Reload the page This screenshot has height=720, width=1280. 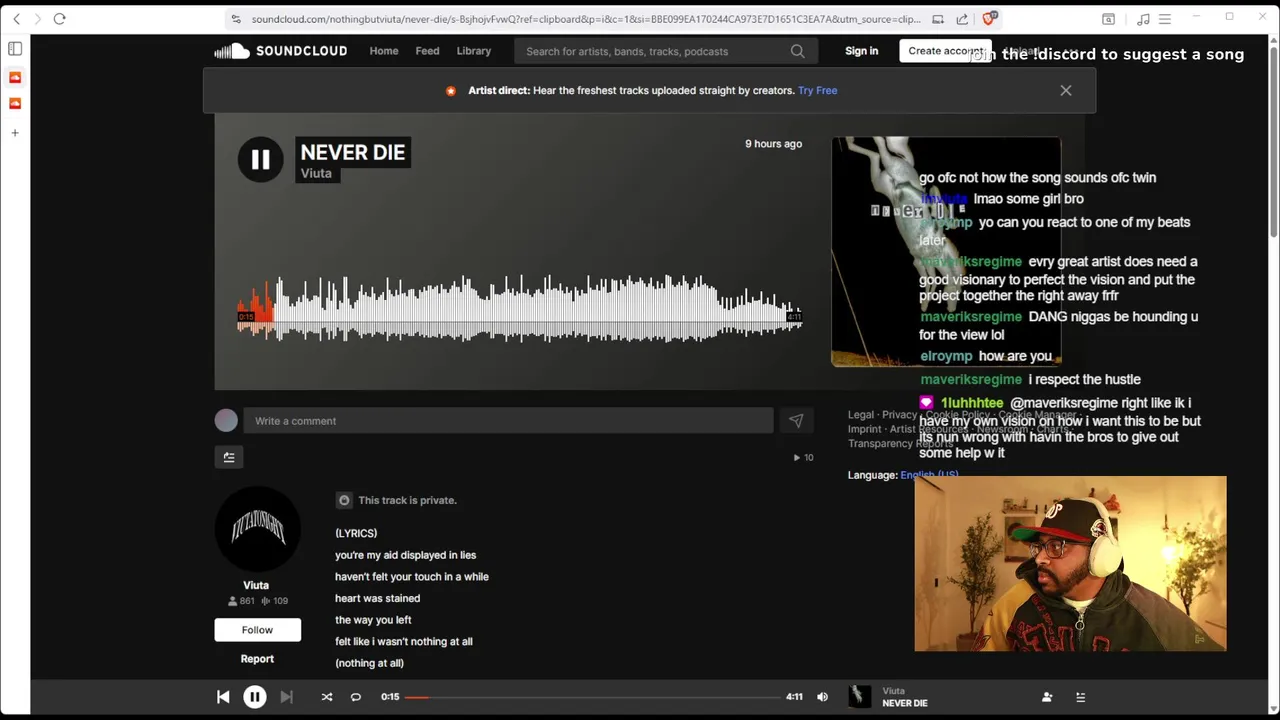(60, 18)
